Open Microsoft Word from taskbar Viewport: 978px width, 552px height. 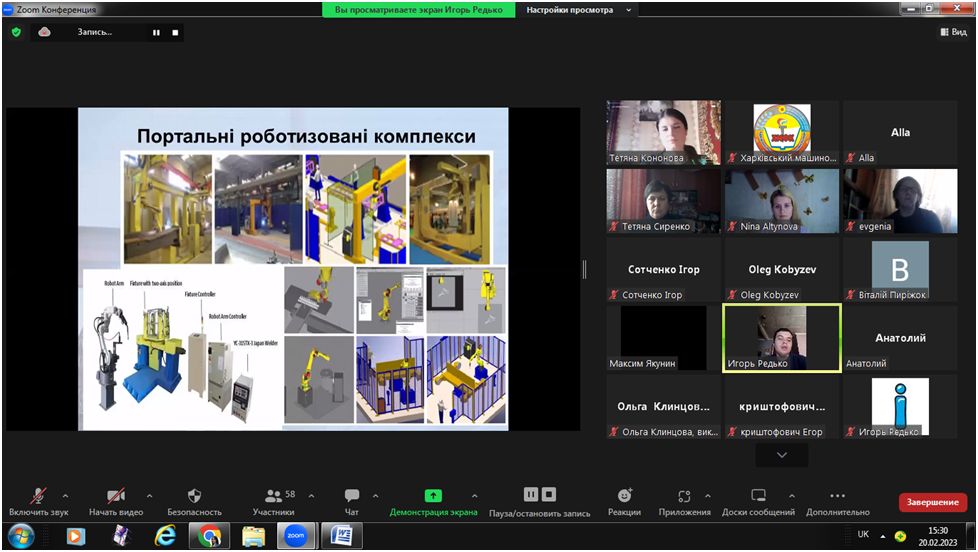[341, 536]
